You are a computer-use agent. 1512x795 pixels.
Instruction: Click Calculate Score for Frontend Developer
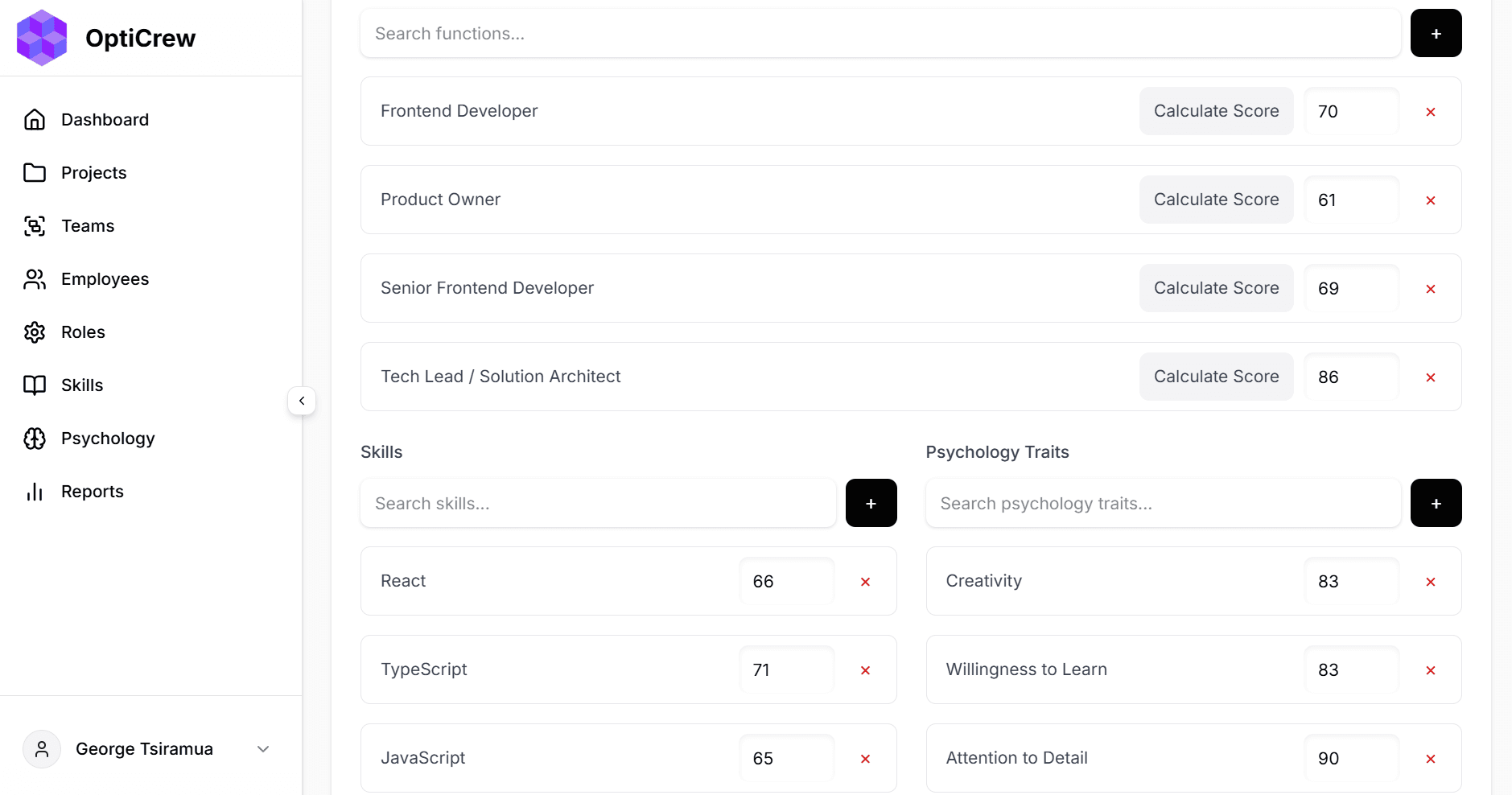point(1216,111)
